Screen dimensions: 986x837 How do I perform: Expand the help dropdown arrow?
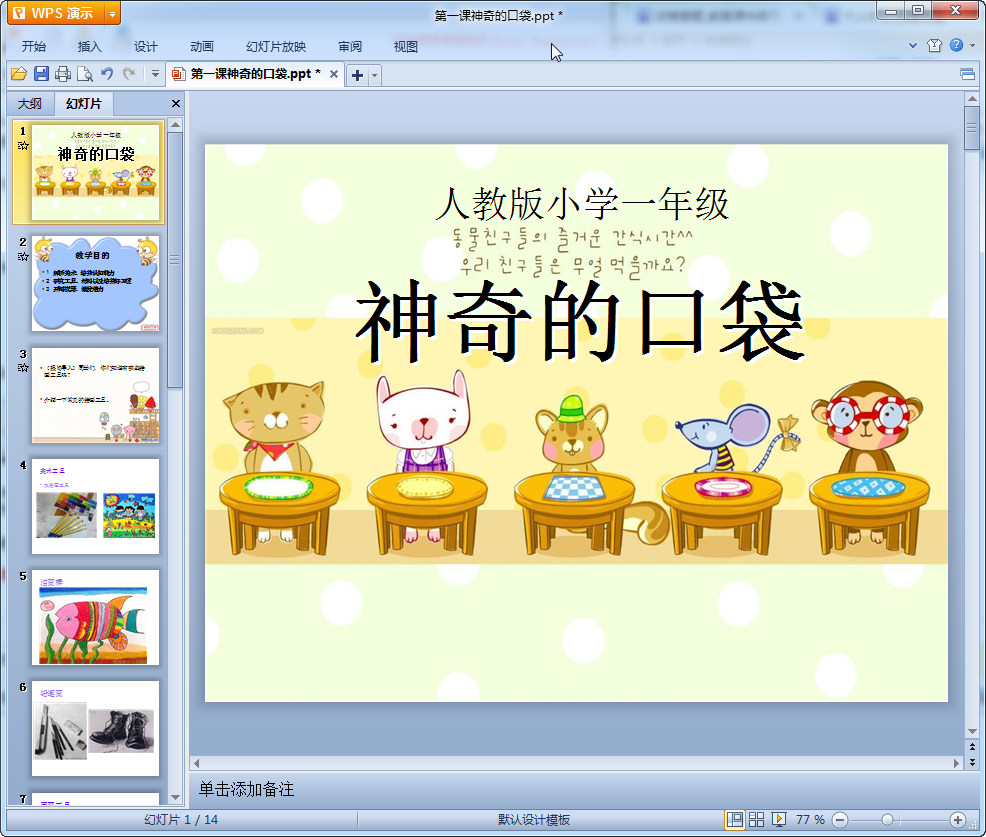pyautogui.click(x=972, y=45)
